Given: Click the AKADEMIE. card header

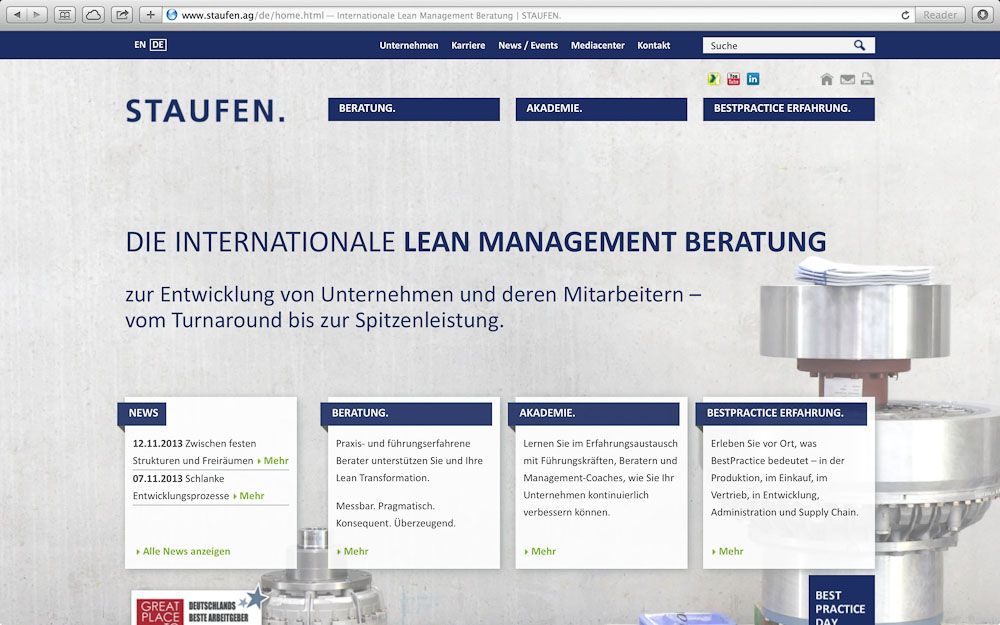Looking at the screenshot, I should tap(594, 413).
